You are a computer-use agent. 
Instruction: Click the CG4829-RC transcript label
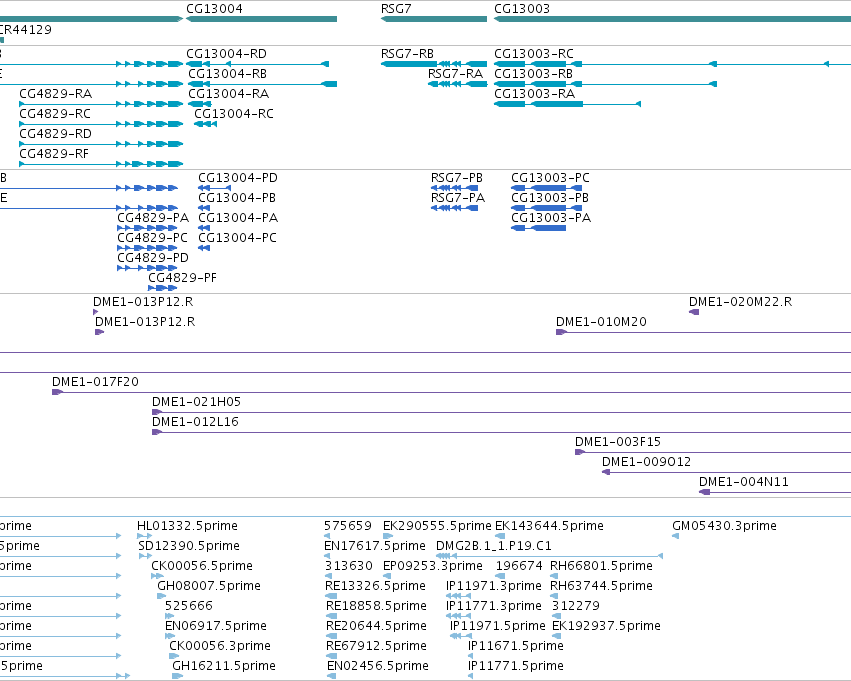click(x=55, y=114)
